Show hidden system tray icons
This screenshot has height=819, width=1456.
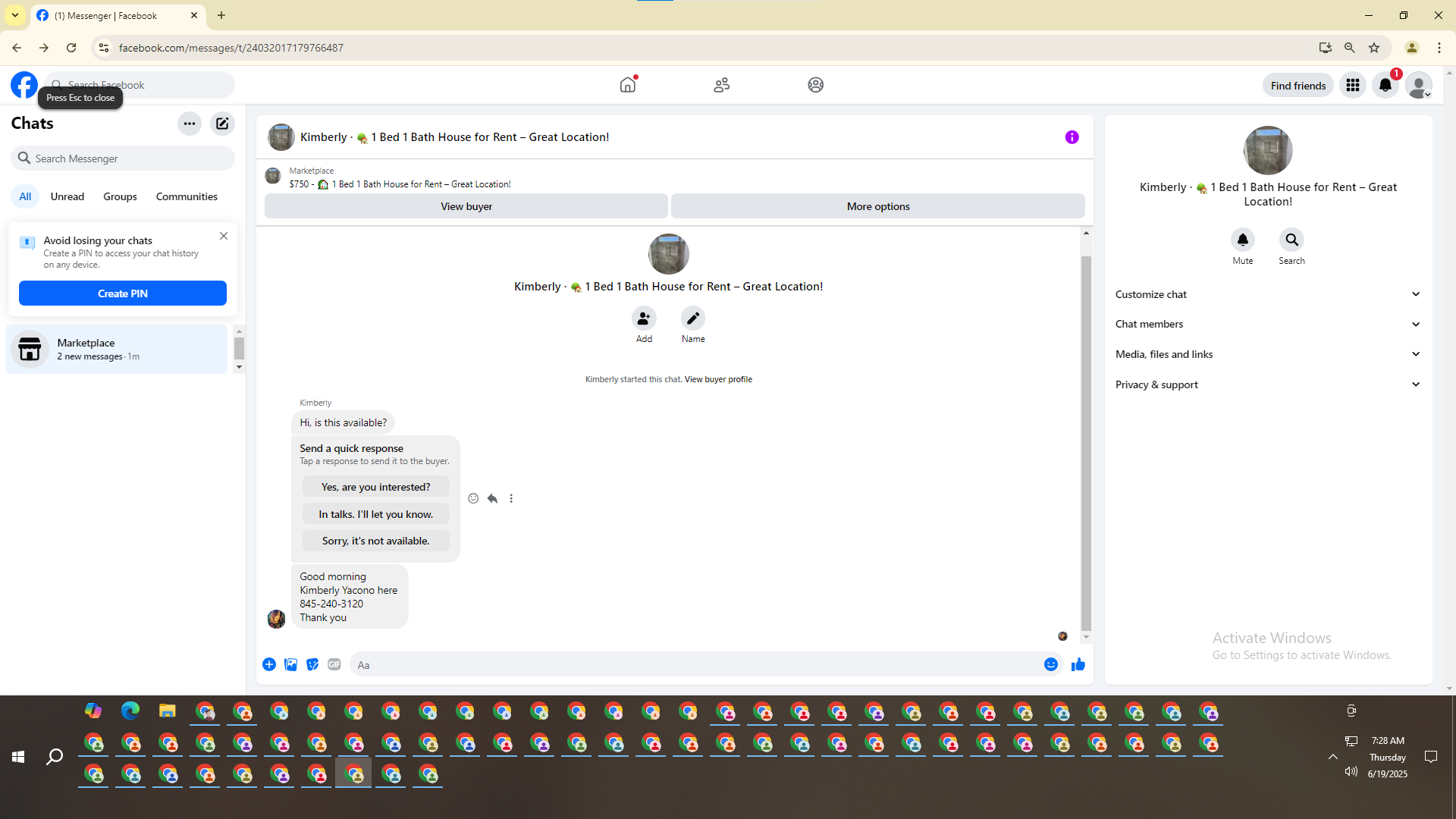[1332, 757]
